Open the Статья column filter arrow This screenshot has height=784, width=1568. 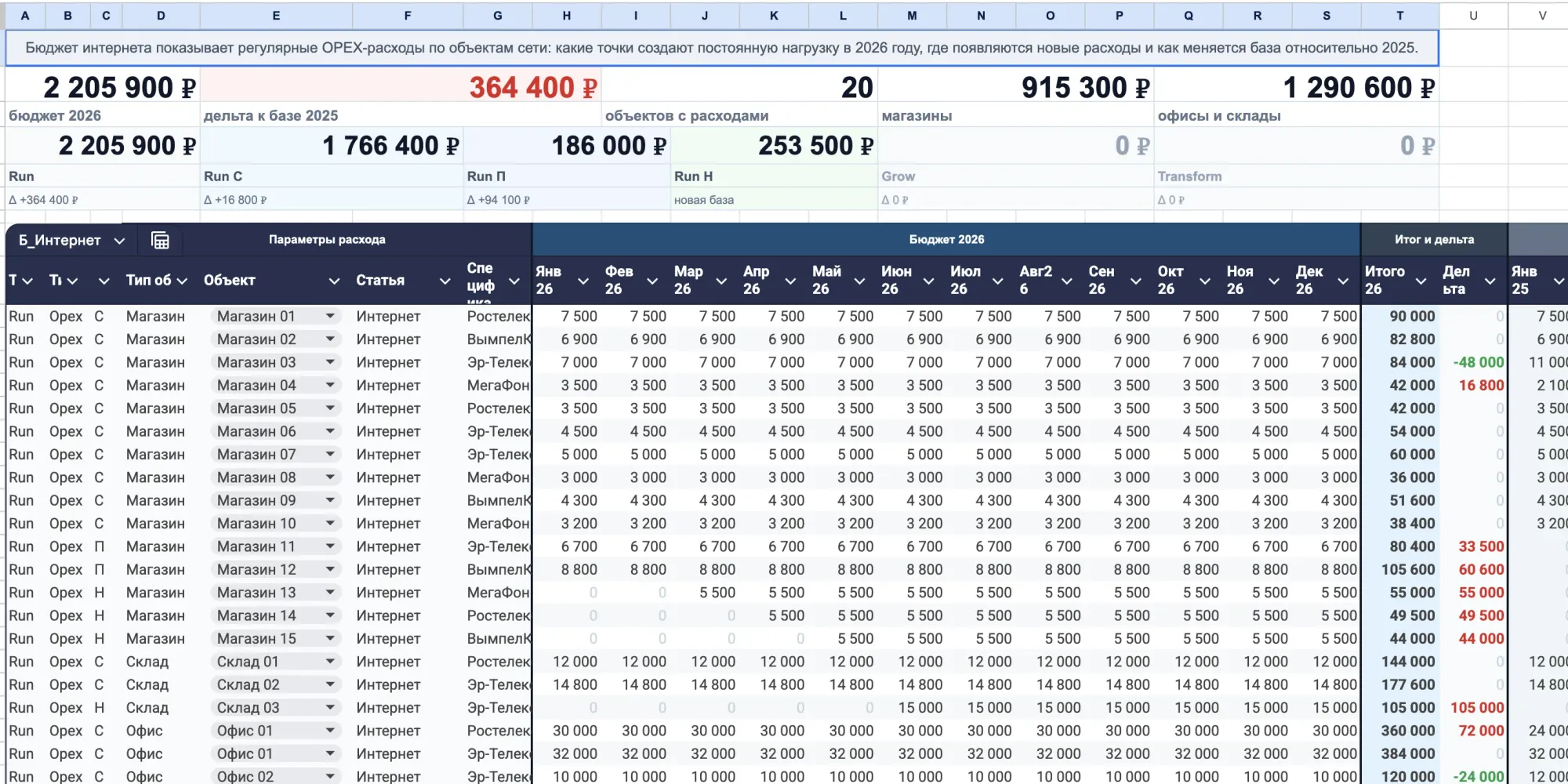pyautogui.click(x=445, y=281)
